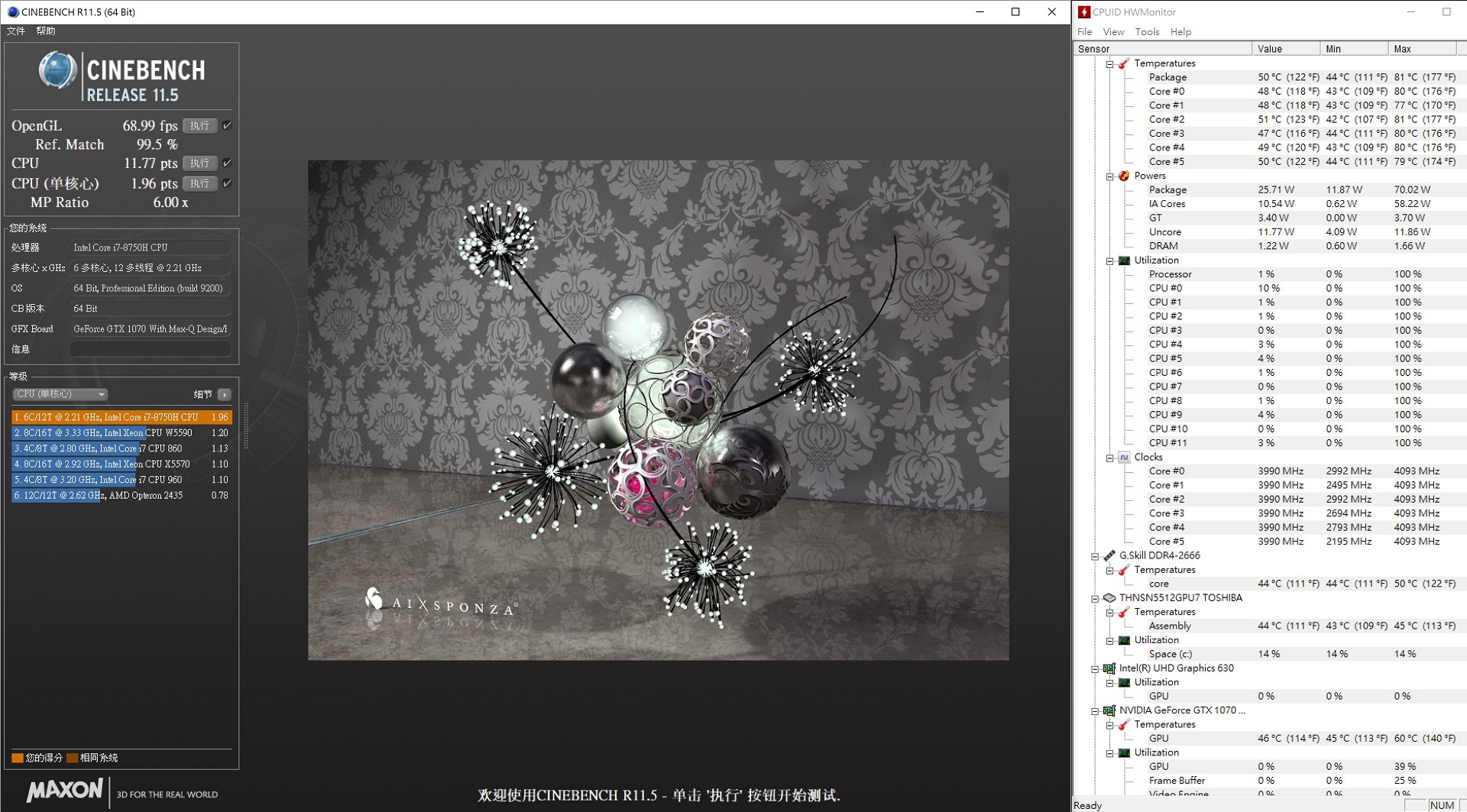
Task: Collapse the Clocks tree section
Action: (x=1109, y=458)
